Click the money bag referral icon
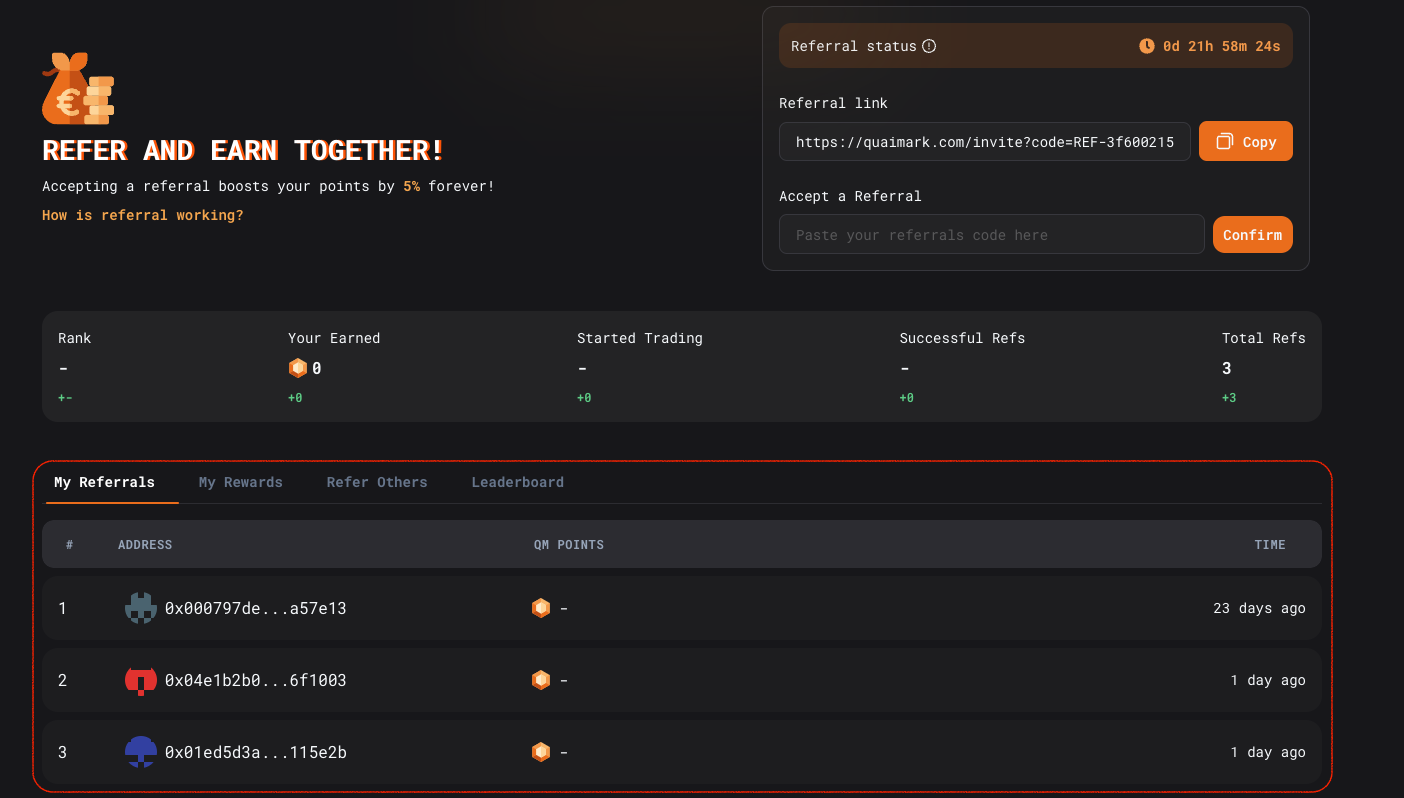The width and height of the screenshot is (1404, 798). 78,89
